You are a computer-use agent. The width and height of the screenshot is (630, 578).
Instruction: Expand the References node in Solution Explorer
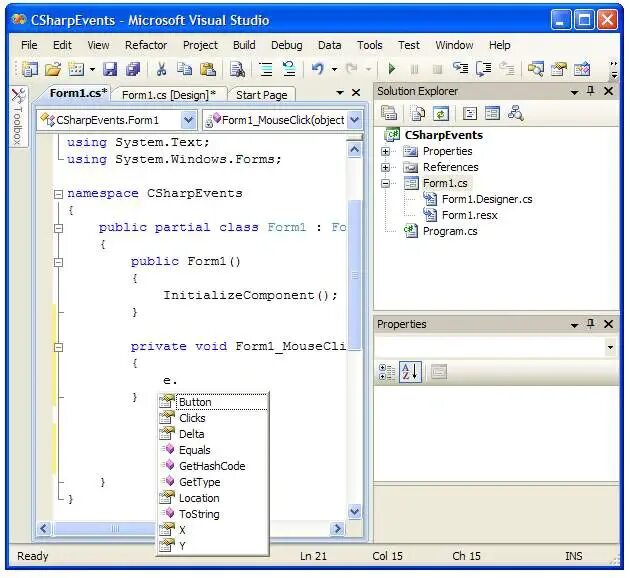pos(385,167)
